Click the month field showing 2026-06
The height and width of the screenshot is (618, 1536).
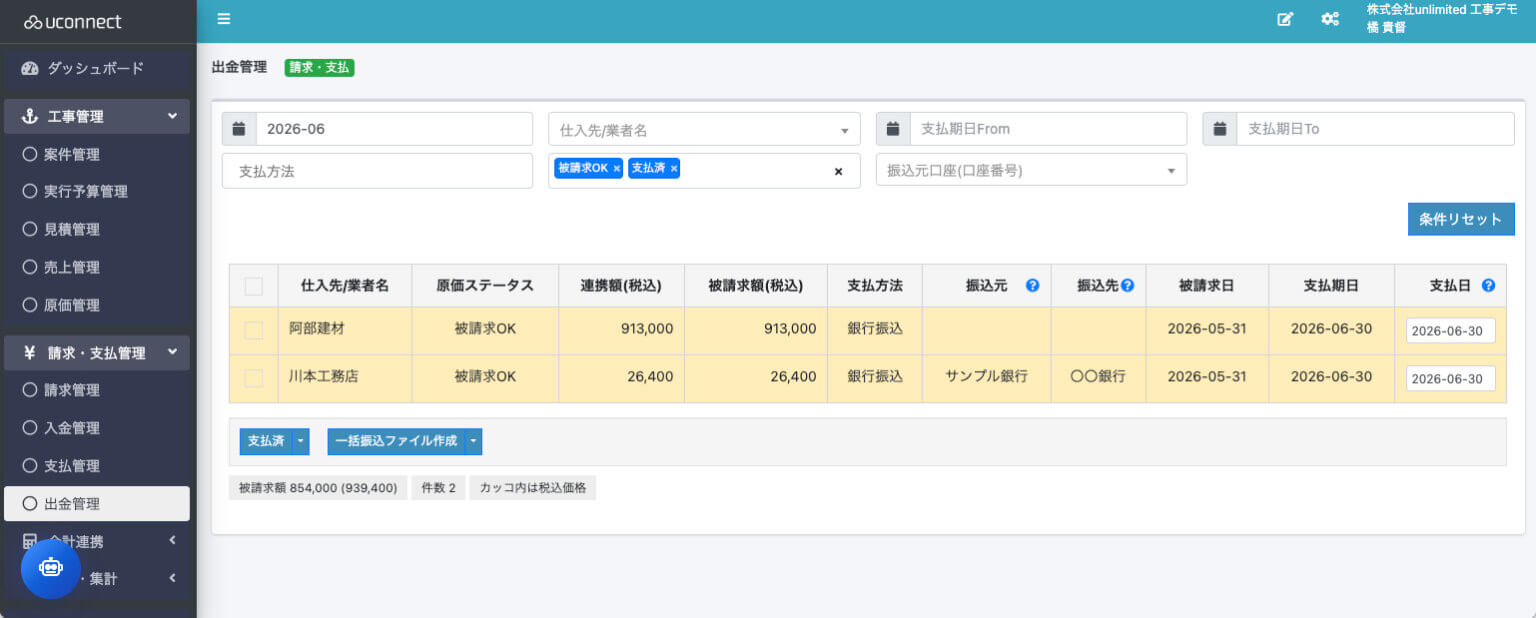coord(394,129)
